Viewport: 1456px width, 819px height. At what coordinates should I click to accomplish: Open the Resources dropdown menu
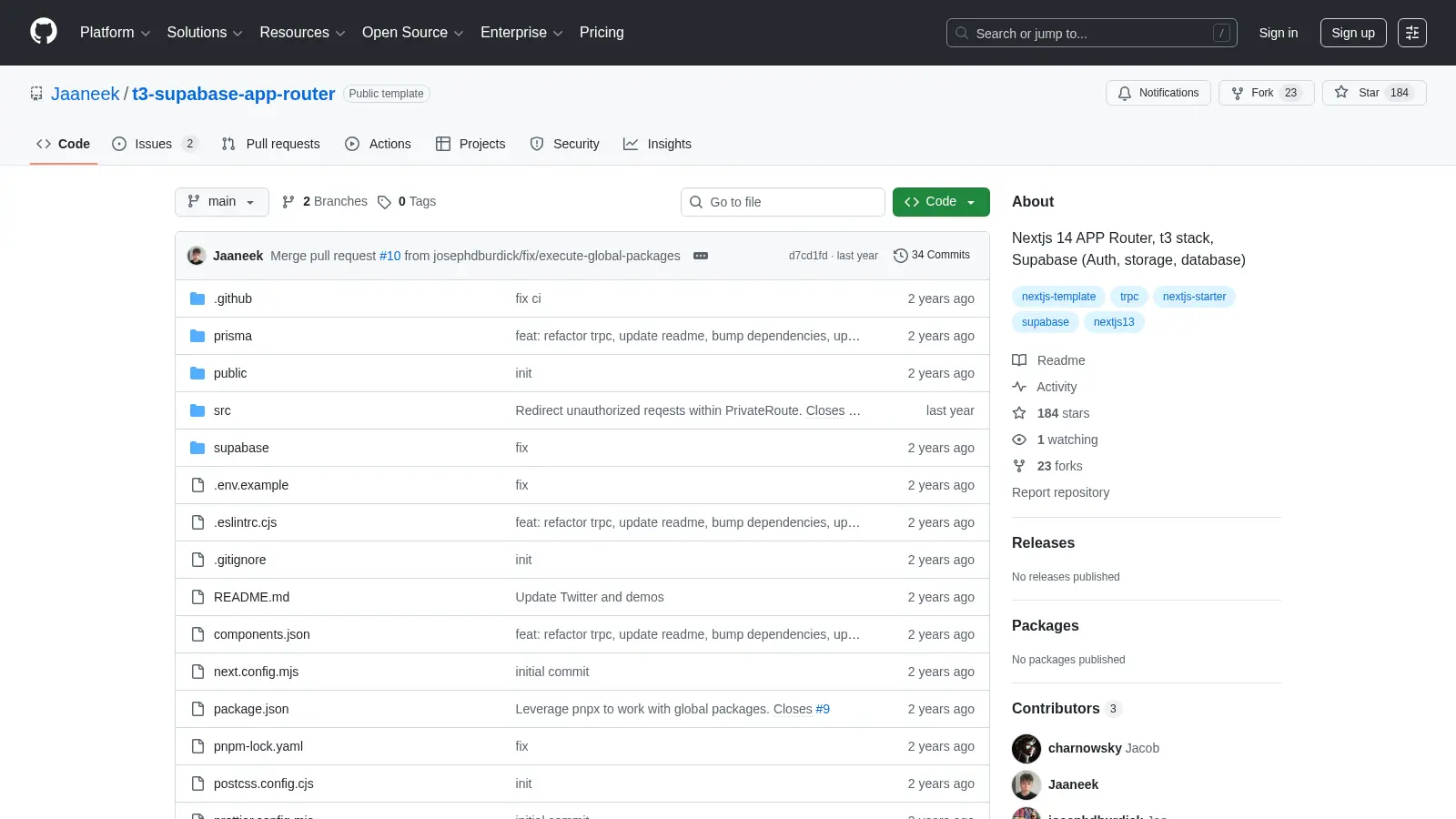(302, 33)
